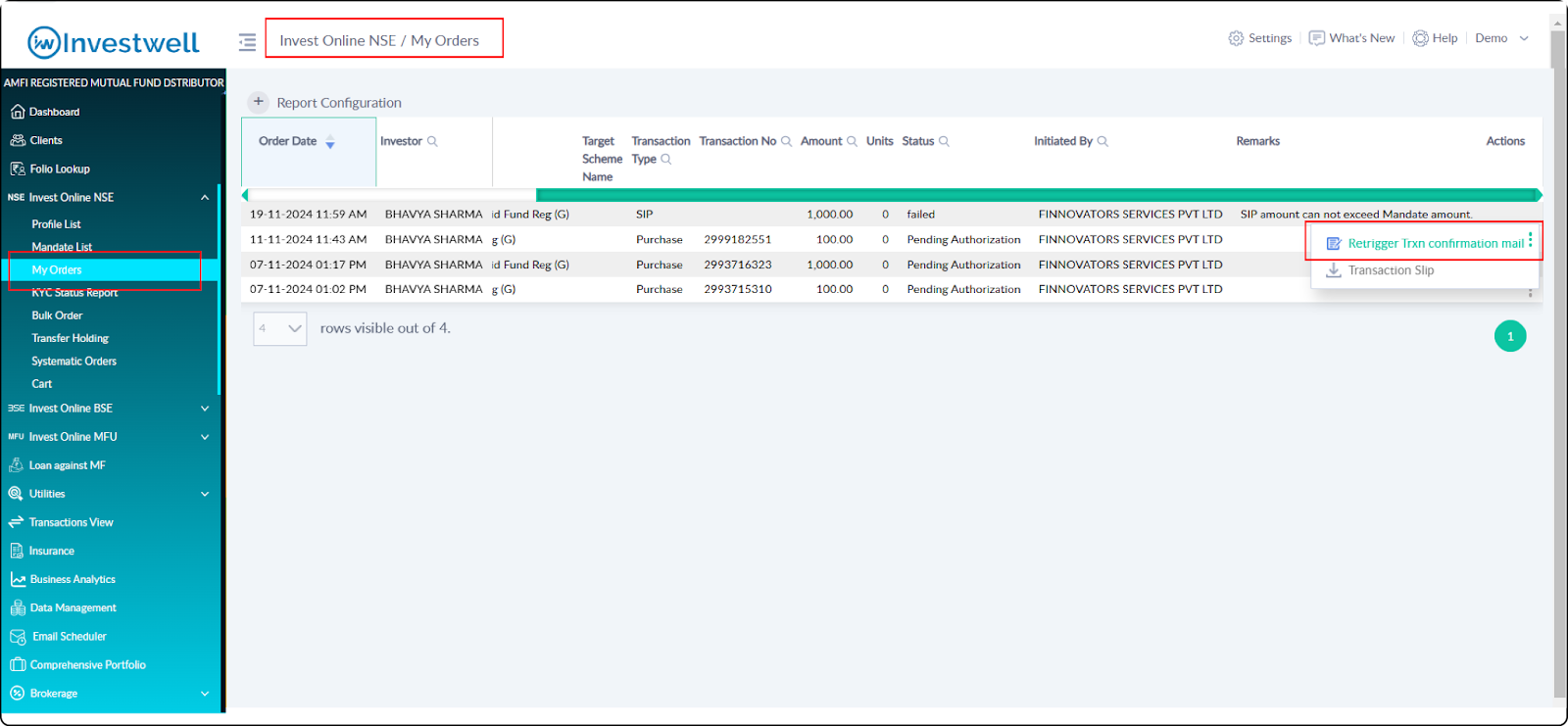
Task: Open Transactions View
Action: click(x=71, y=522)
